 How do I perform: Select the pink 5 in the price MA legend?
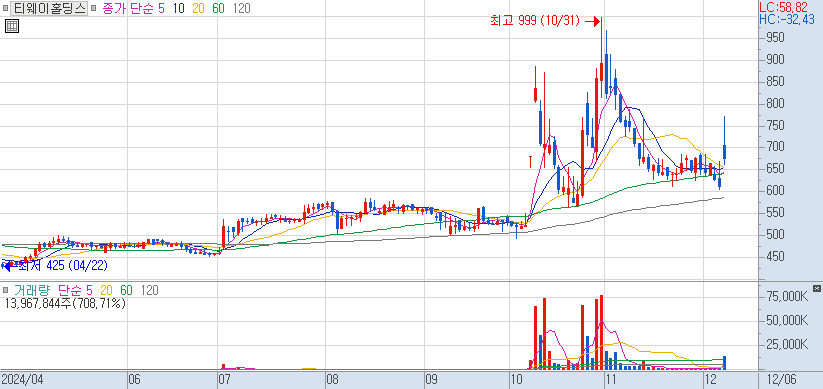[162, 8]
